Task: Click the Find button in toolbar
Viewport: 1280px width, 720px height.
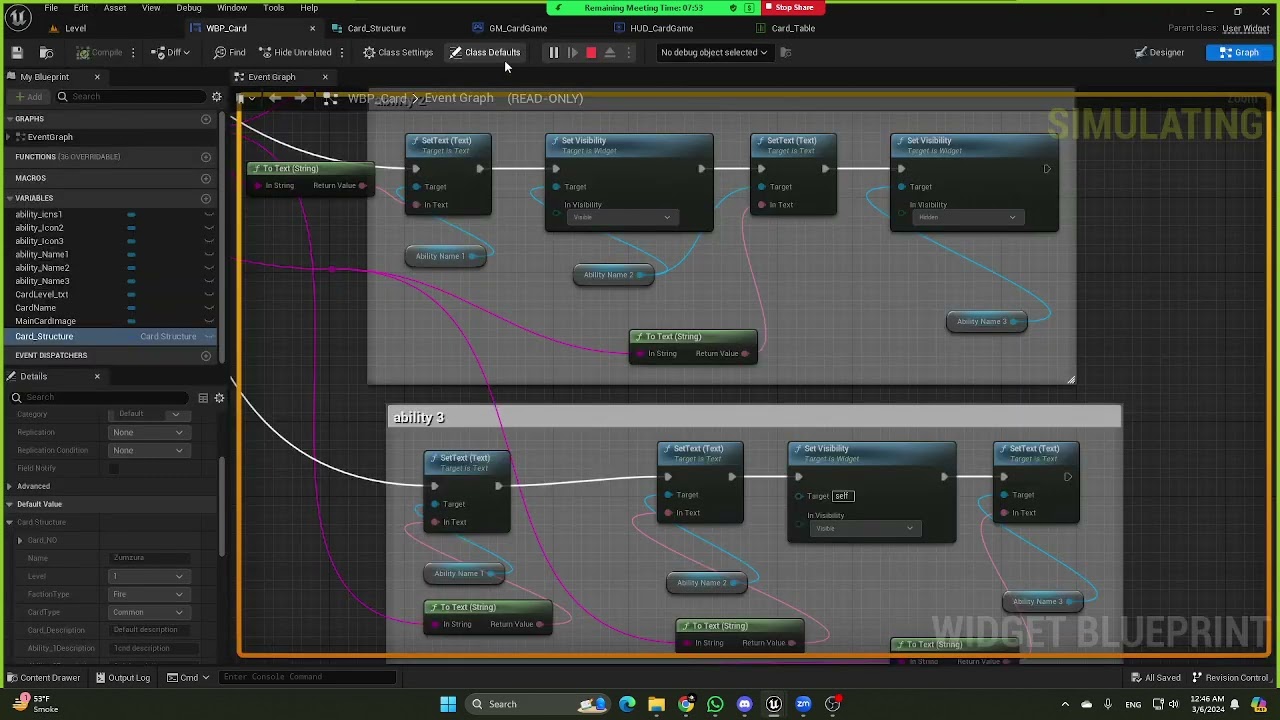Action: pyautogui.click(x=230, y=52)
